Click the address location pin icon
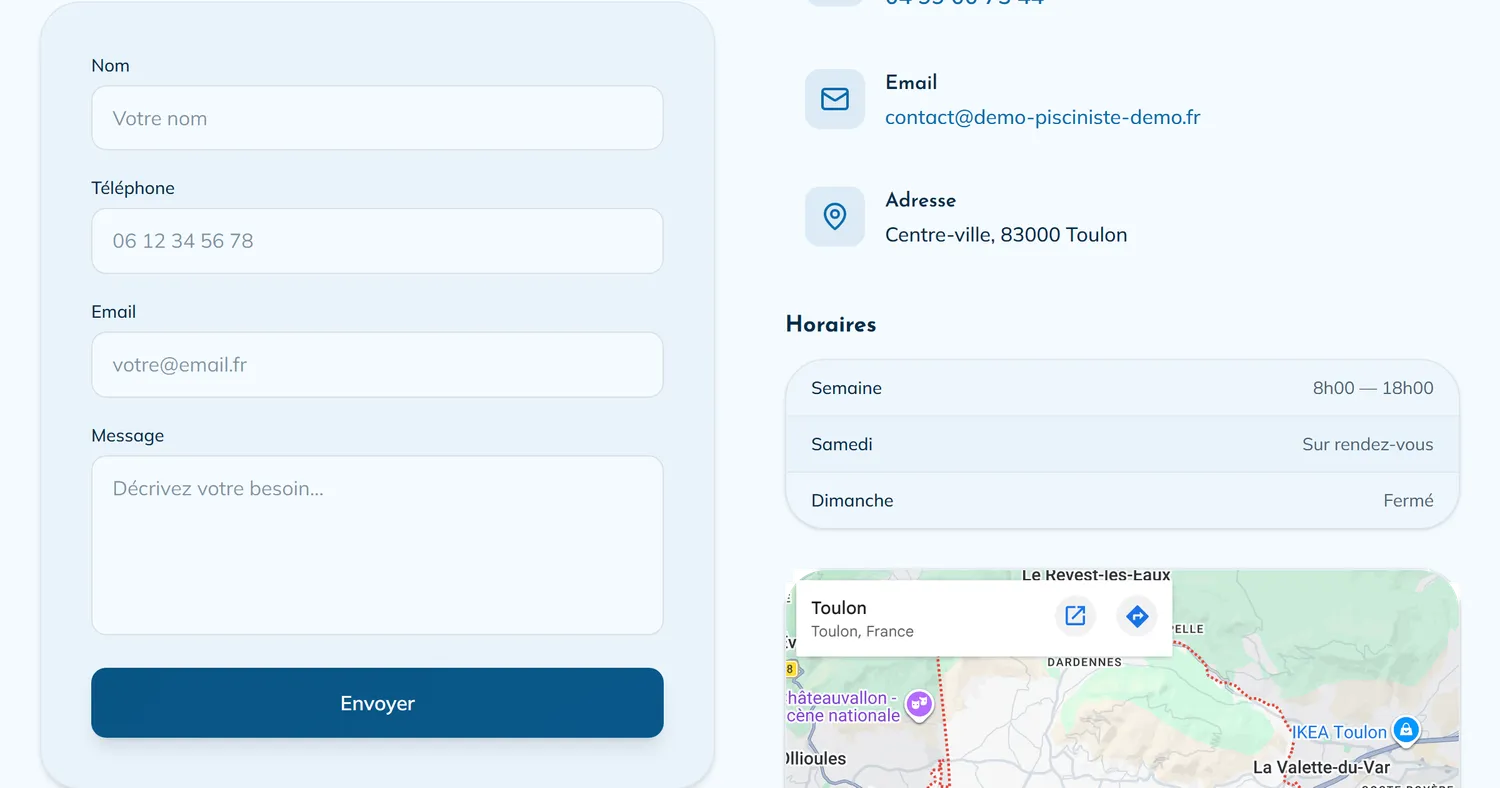Image resolution: width=1500 pixels, height=788 pixels. tap(835, 216)
